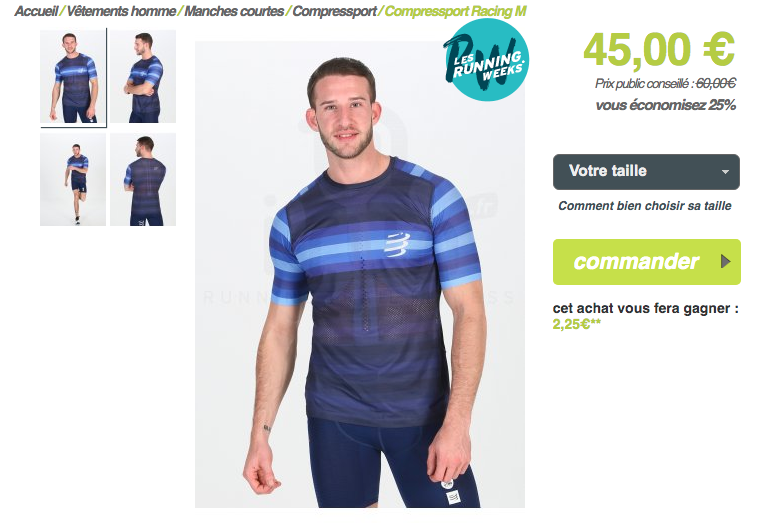Select the front view thumbnail

click(73, 77)
